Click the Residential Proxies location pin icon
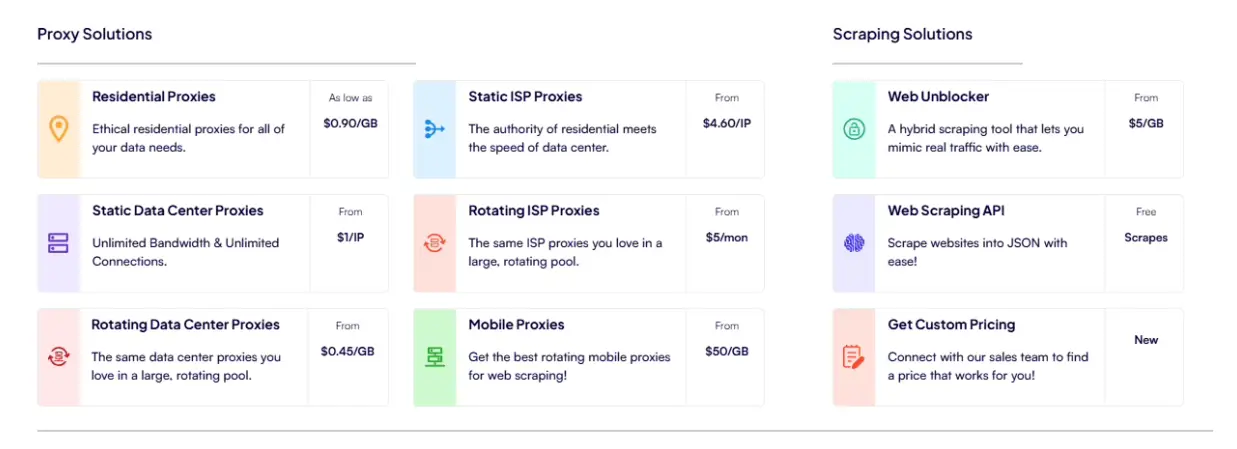1237x449 pixels. [59, 129]
